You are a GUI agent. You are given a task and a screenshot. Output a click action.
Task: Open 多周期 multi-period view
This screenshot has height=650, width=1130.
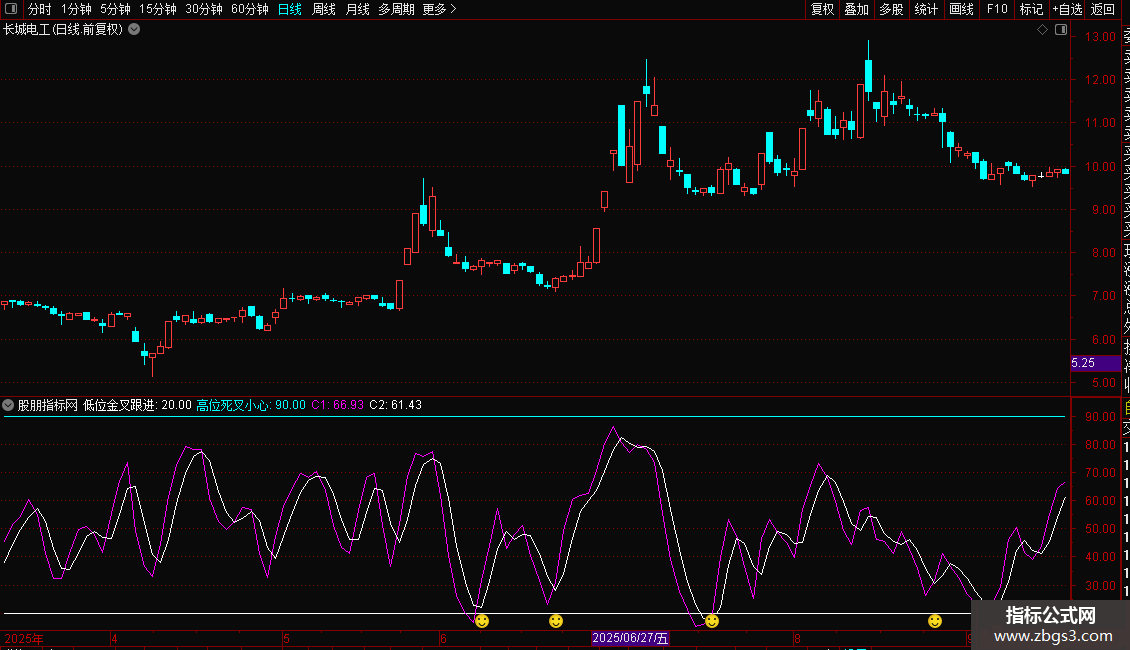(x=396, y=9)
